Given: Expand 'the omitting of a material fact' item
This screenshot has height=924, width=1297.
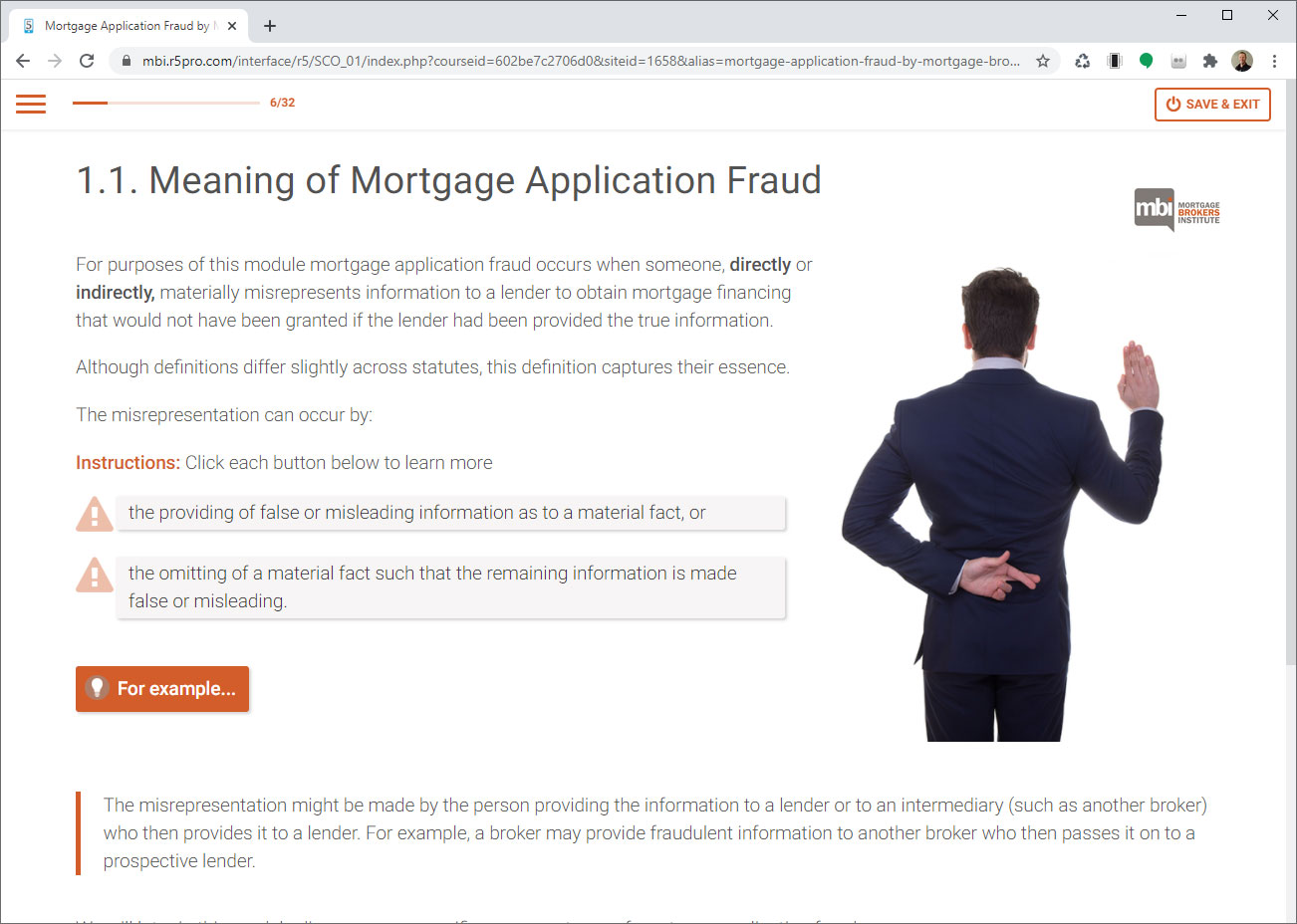Looking at the screenshot, I should [451, 587].
